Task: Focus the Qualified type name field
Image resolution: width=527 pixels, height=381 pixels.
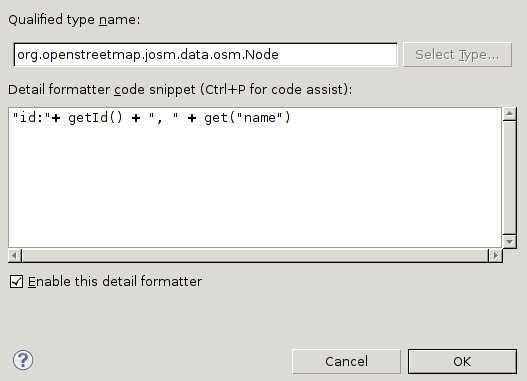Action: 206,55
